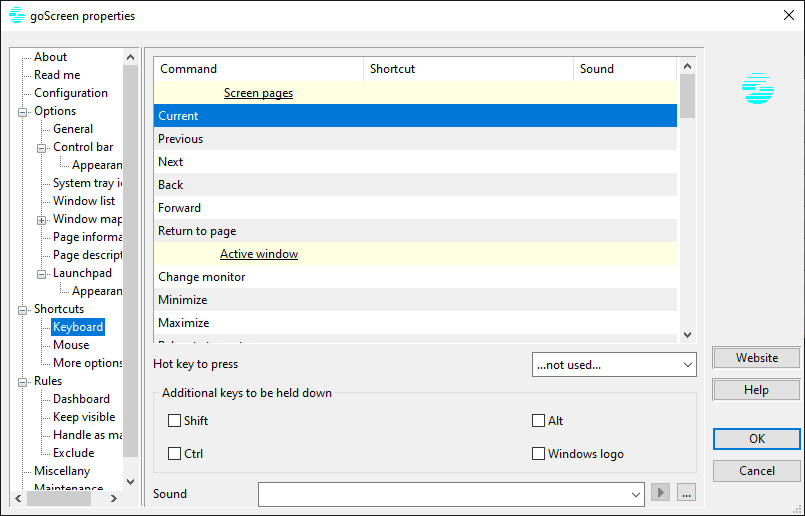Select Dashboard under Rules

click(81, 399)
